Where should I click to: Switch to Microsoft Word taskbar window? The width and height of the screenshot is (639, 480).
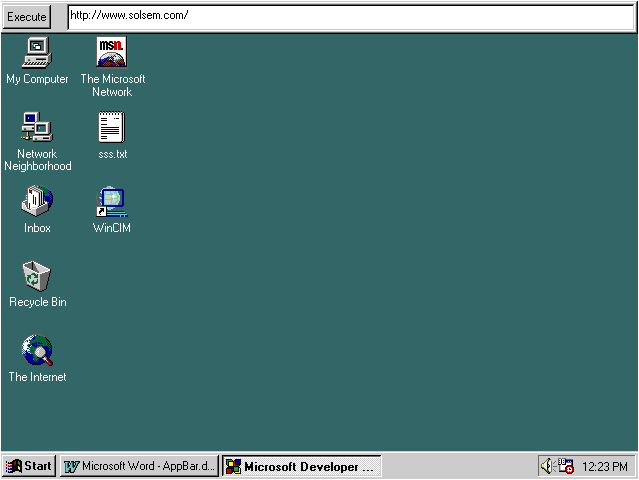coord(138,466)
